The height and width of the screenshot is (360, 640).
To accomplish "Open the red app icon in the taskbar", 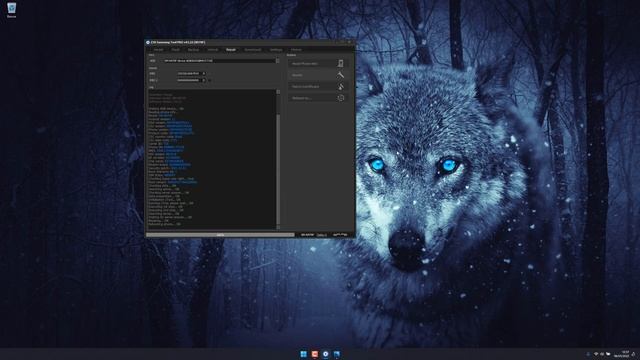I will point(315,354).
